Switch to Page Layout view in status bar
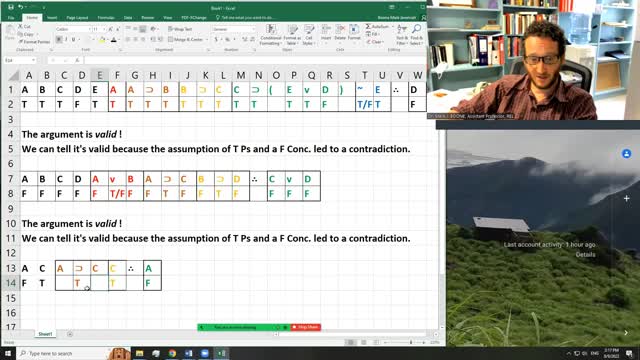640x360 pixels. pos(364,342)
